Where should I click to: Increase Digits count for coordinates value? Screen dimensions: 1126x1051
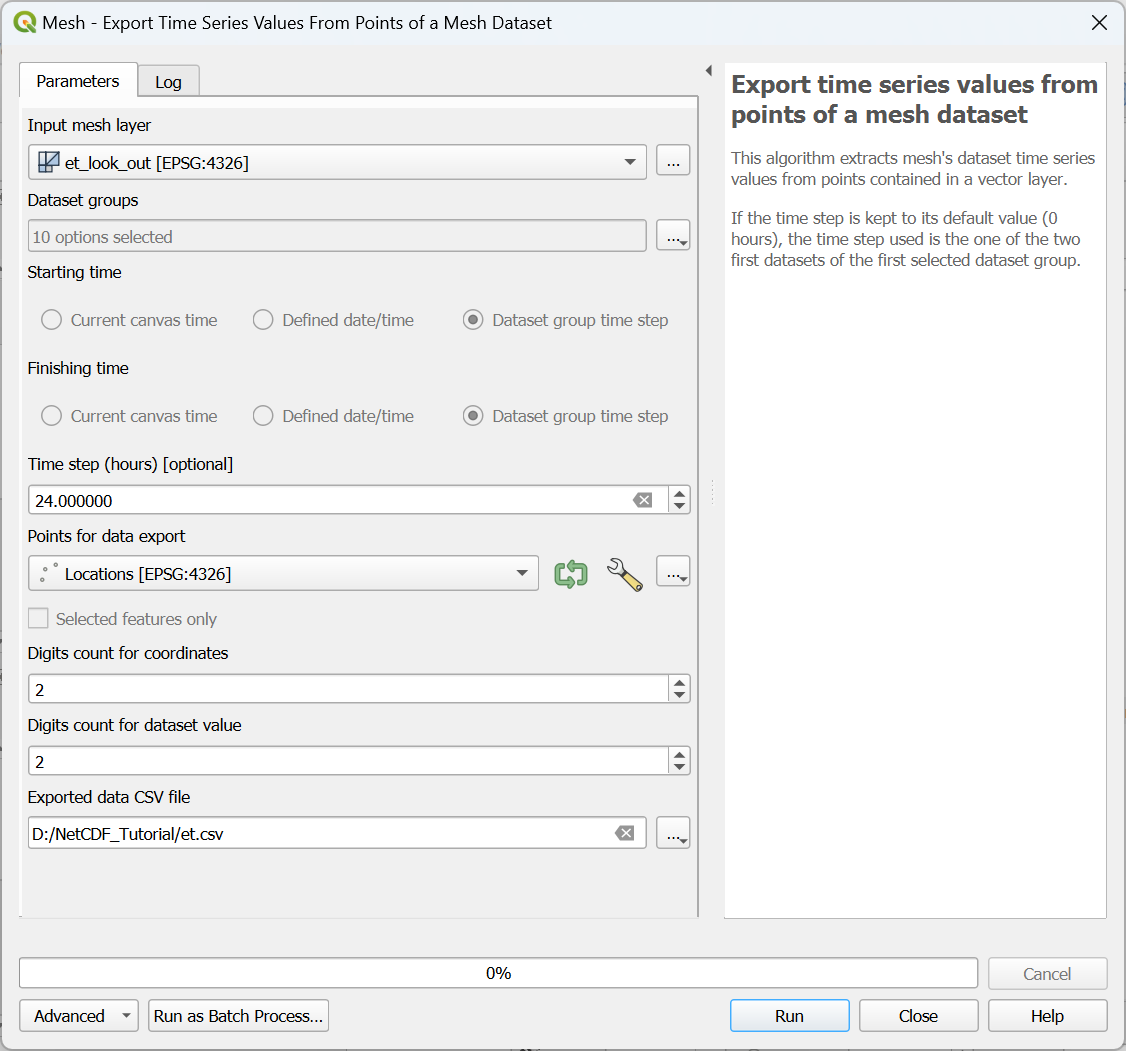(679, 683)
